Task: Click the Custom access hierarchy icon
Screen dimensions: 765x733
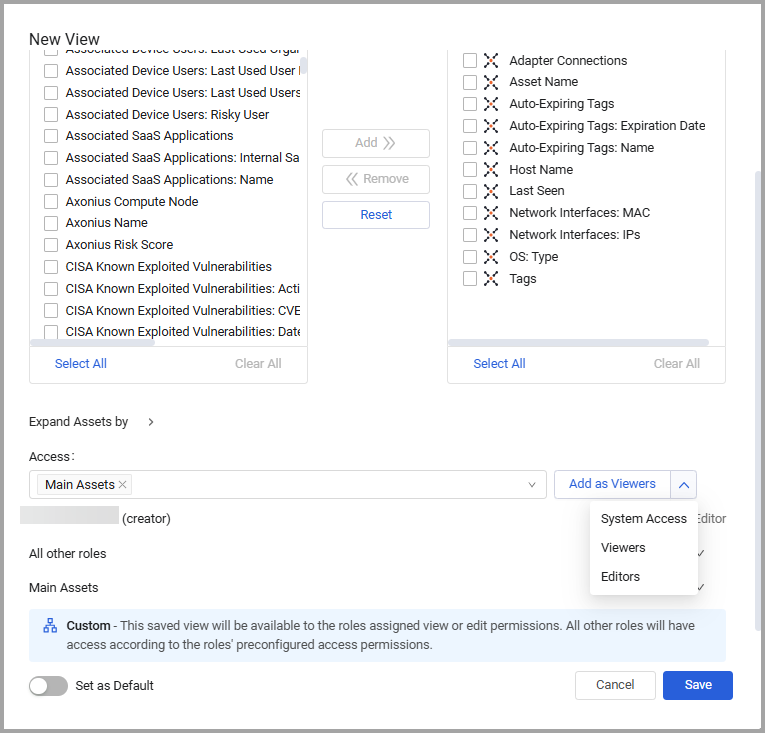Action: coord(50,626)
